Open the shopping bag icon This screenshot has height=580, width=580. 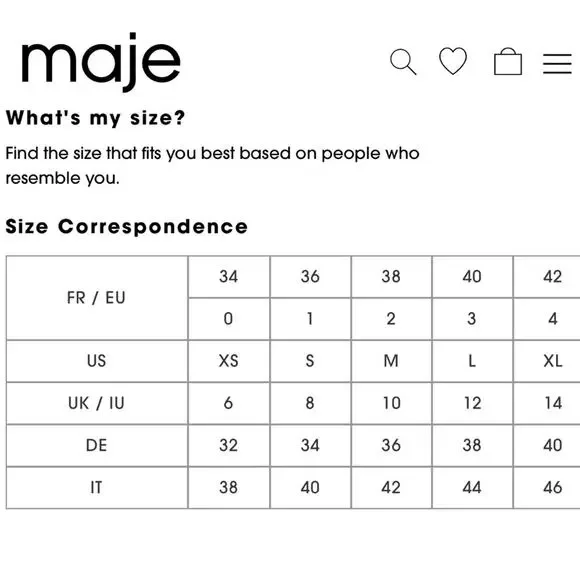pos(508,61)
